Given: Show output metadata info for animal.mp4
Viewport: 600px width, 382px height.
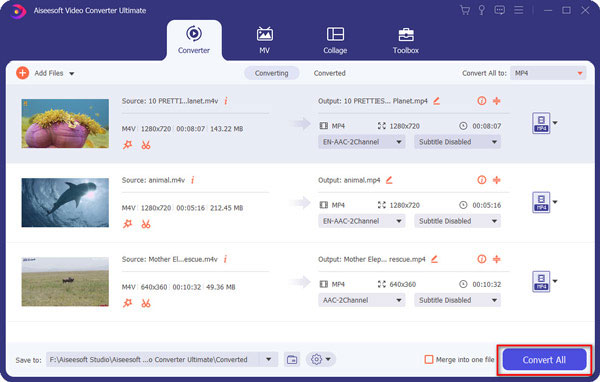Looking at the screenshot, I should coord(482,180).
